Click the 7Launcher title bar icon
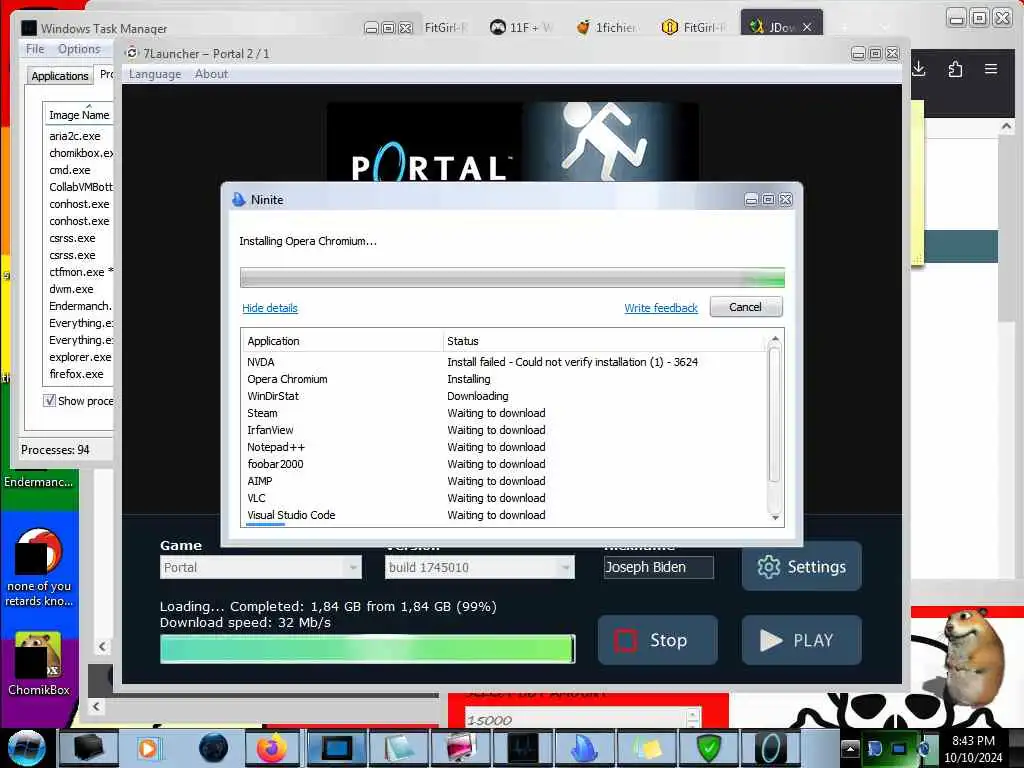This screenshot has width=1024, height=768. (132, 53)
